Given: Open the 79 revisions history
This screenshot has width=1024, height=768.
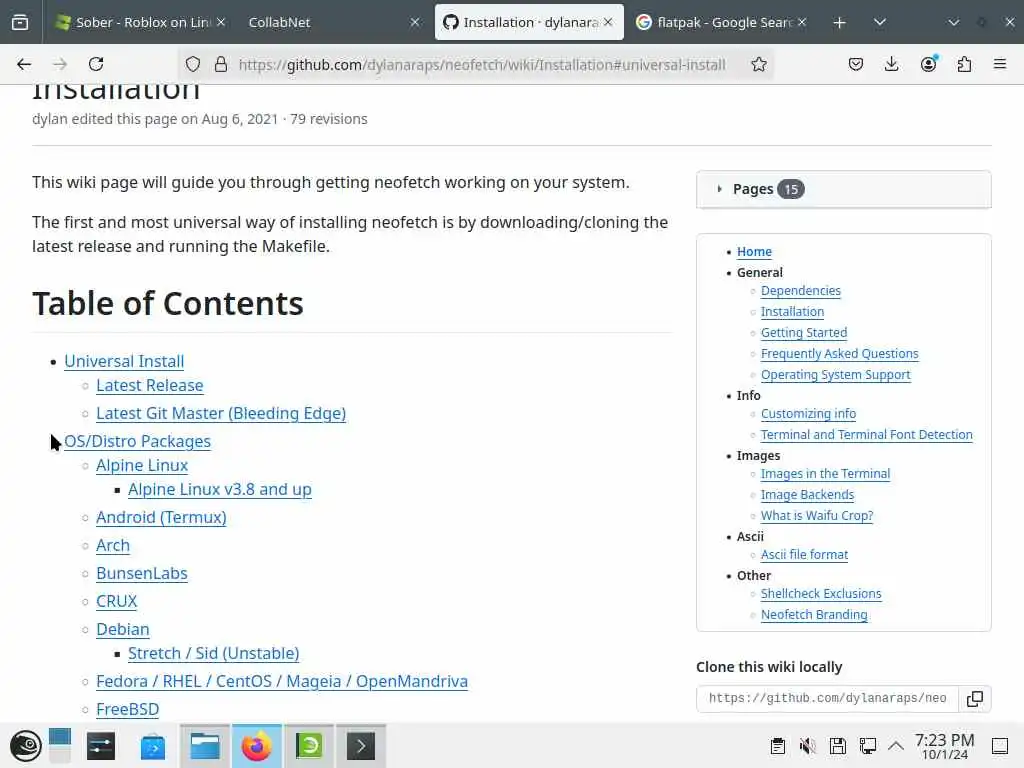Looking at the screenshot, I should 328,119.
